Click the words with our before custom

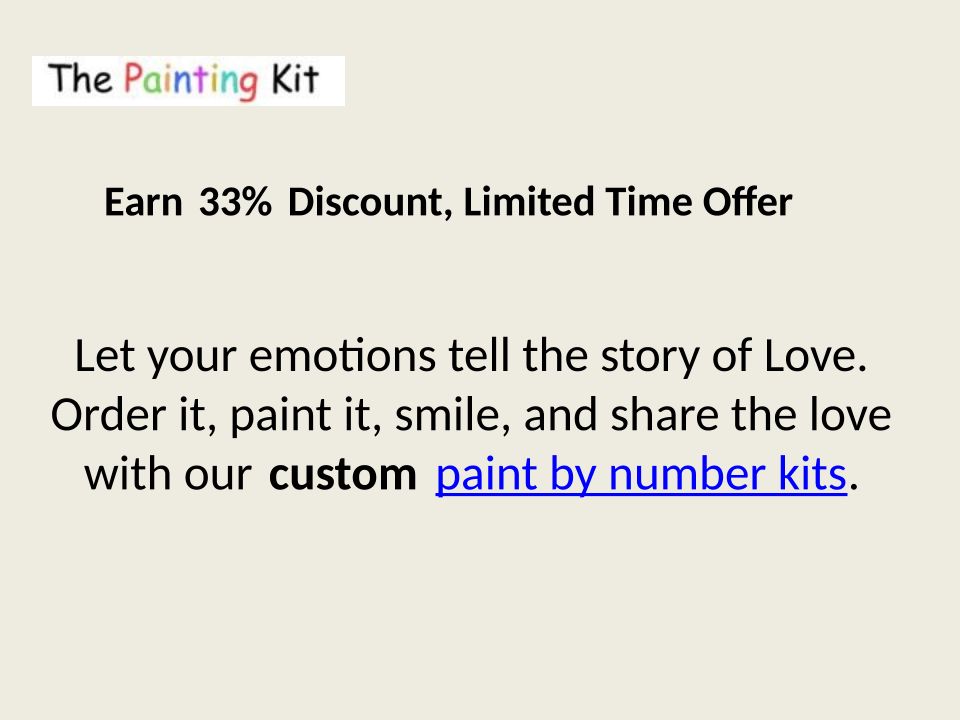[168, 476]
